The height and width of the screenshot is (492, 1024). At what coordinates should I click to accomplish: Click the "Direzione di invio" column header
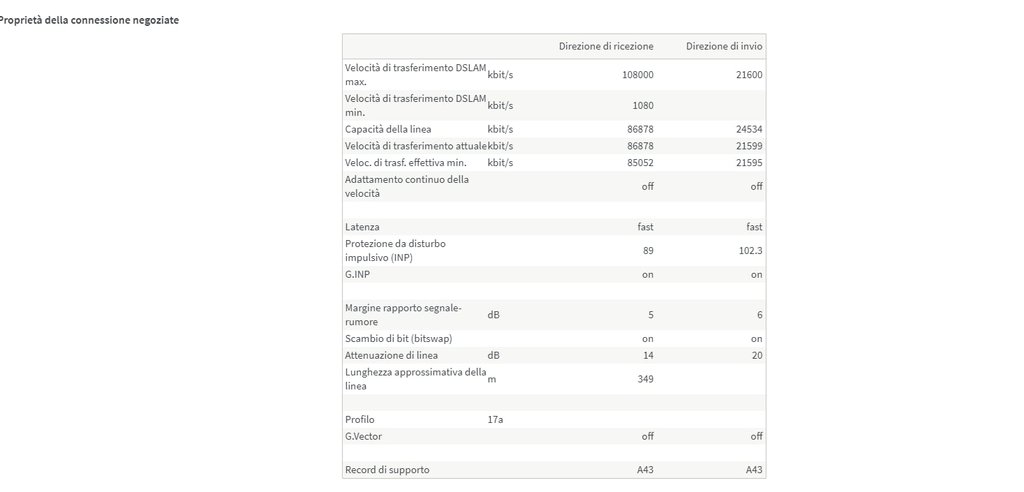[725, 46]
